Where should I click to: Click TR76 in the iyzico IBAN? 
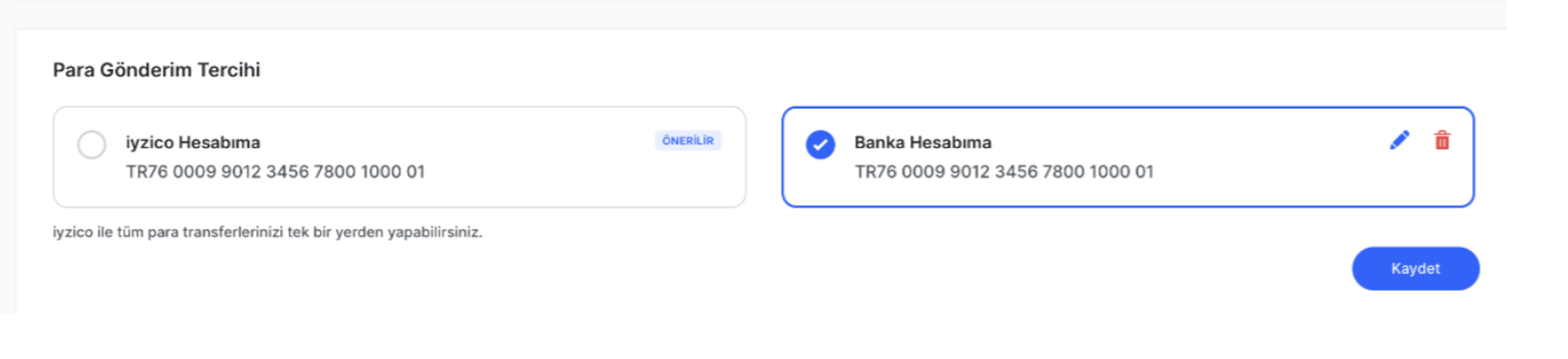[x=146, y=172]
